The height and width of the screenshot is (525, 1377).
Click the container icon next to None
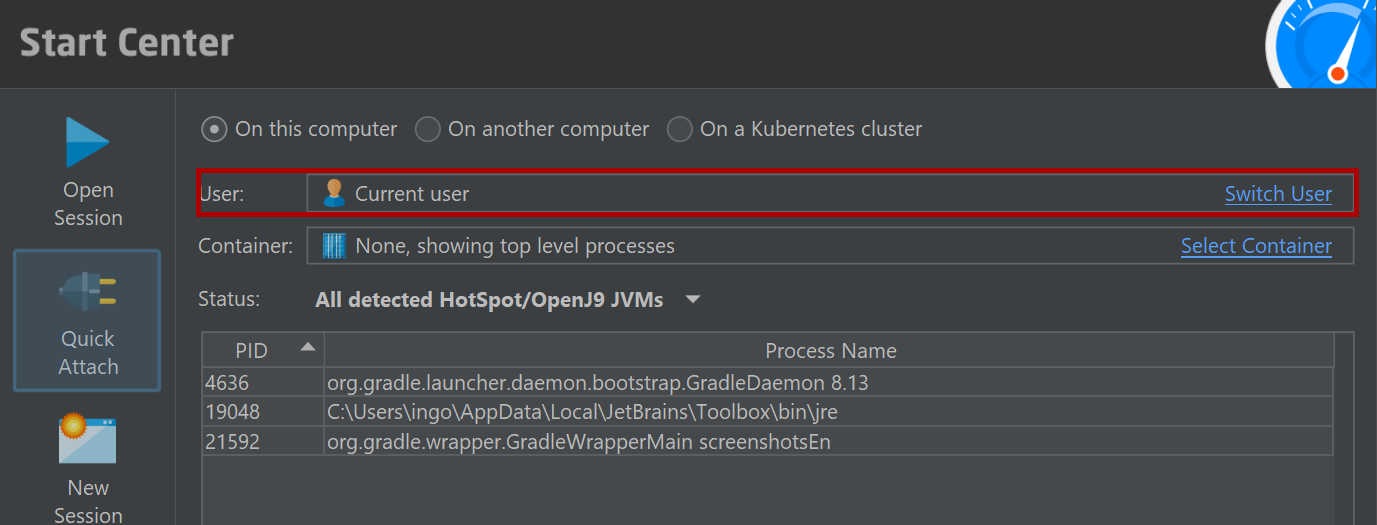[334, 246]
